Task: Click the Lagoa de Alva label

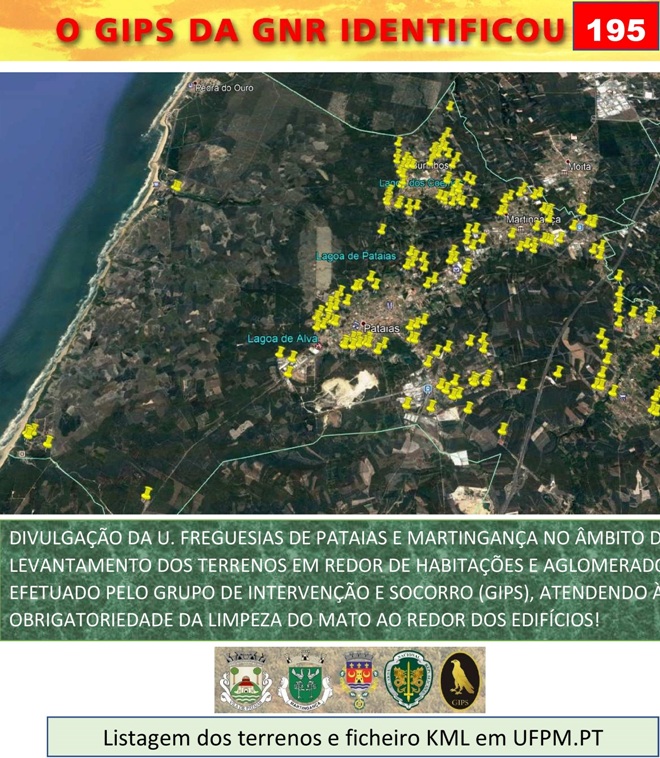Action: coord(282,339)
